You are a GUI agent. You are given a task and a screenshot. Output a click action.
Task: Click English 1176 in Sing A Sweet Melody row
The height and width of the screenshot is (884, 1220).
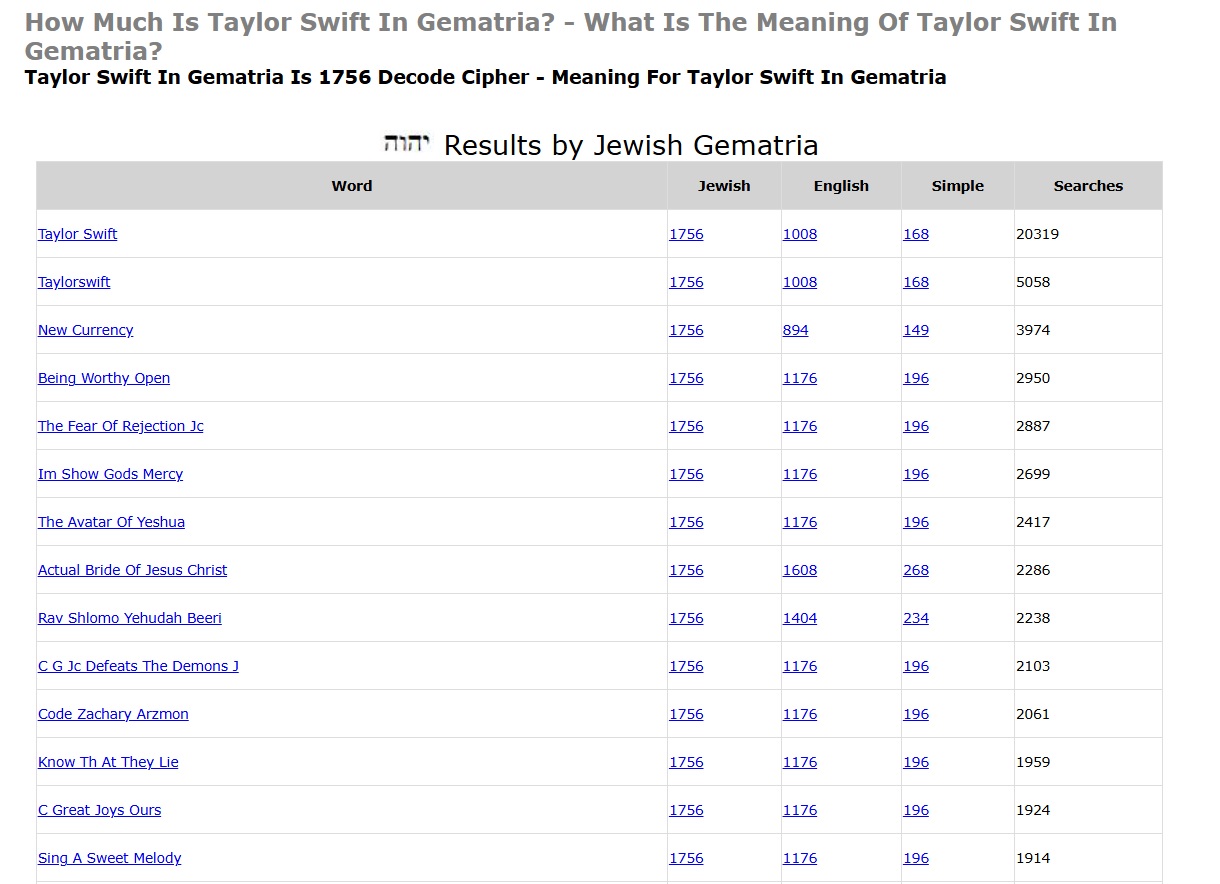pos(800,858)
